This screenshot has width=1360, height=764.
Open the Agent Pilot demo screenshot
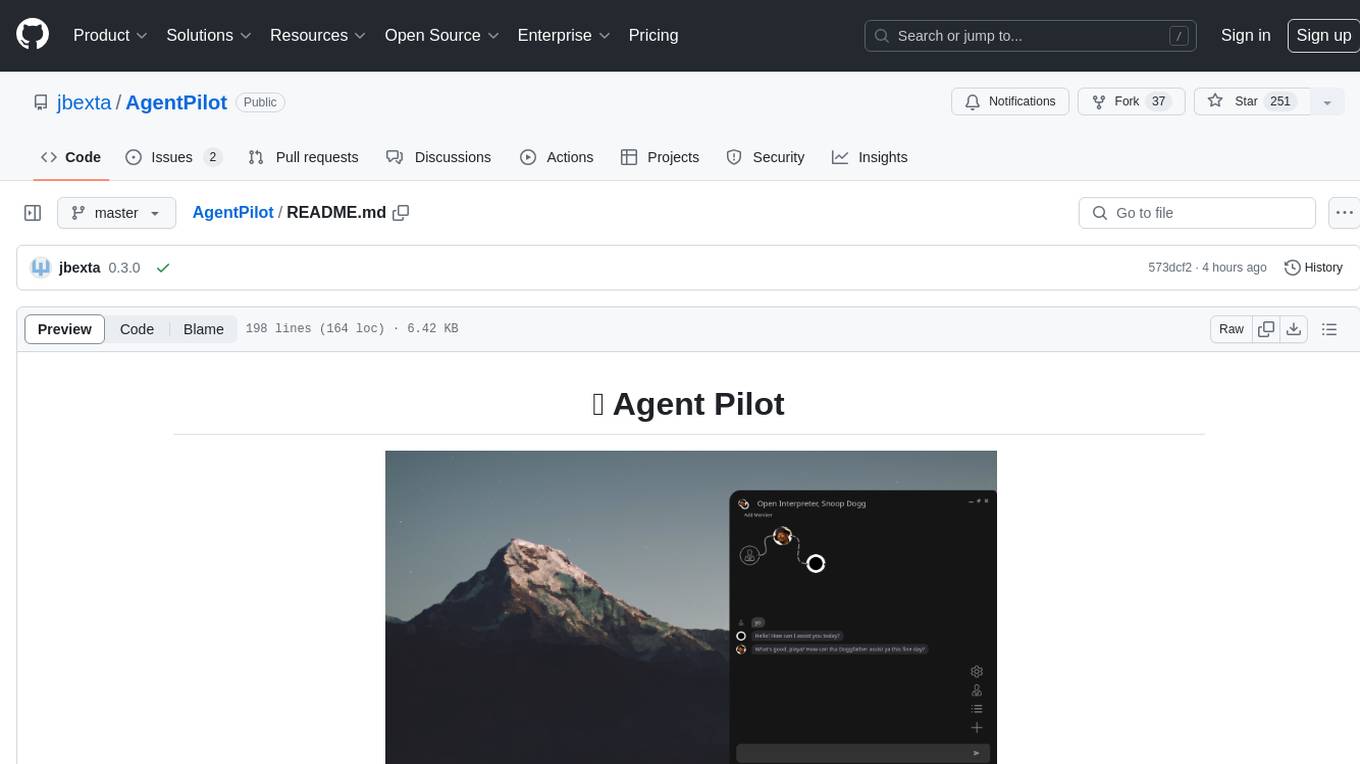pos(691,607)
